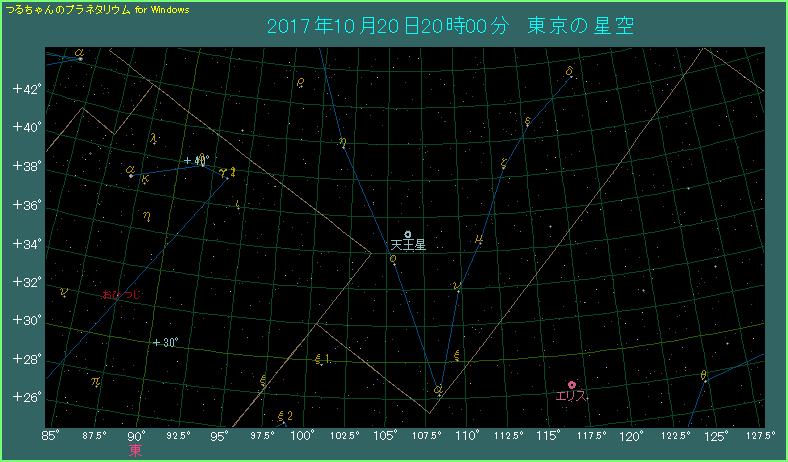Click the +30° declination grid label
This screenshot has height=462, width=788.
[166, 342]
